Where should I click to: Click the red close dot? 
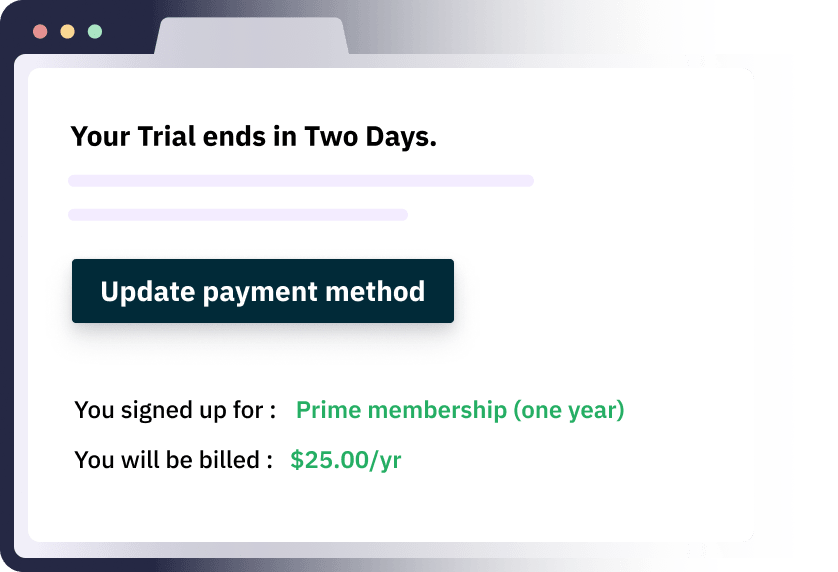pos(40,31)
